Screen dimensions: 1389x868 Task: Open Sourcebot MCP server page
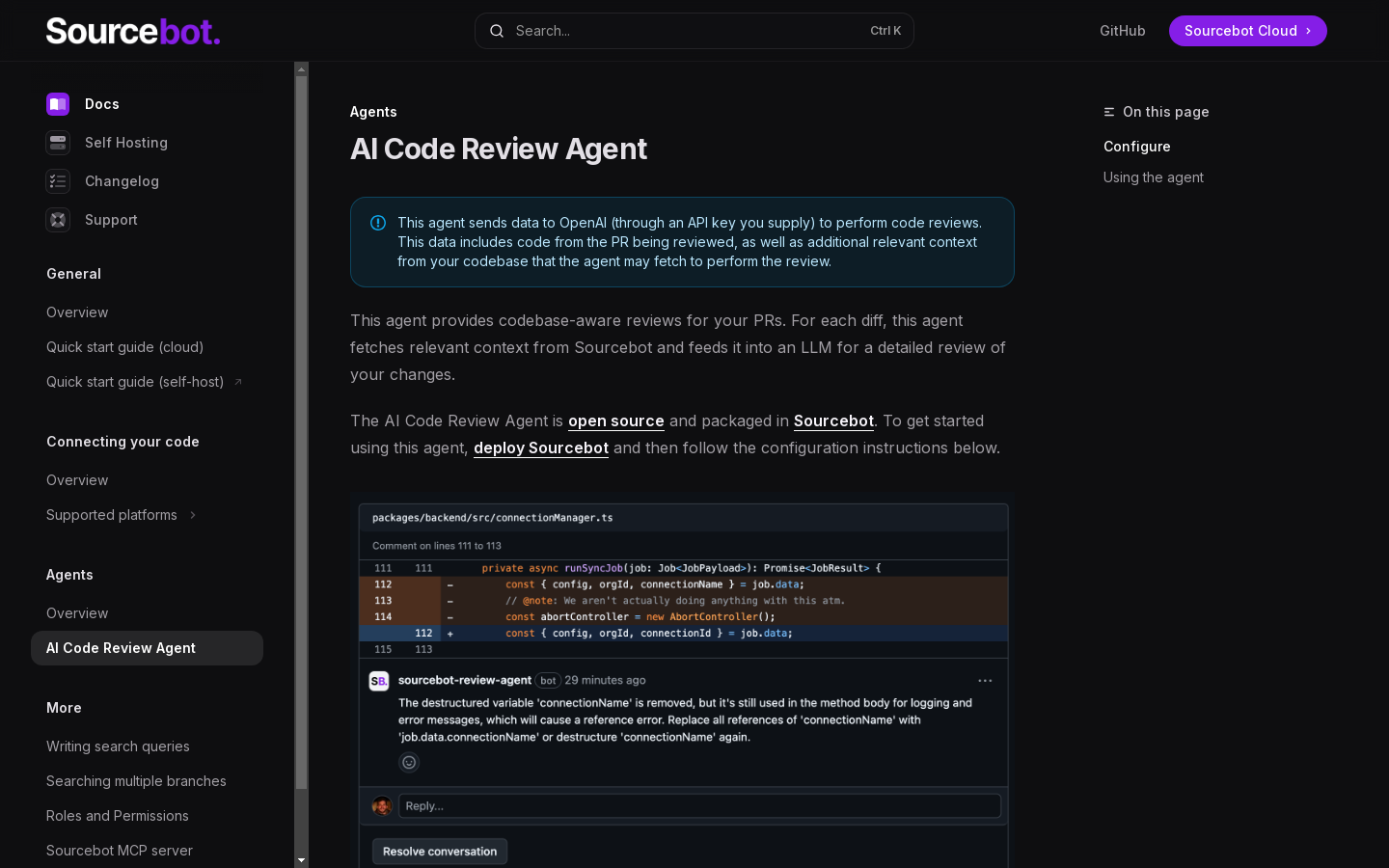(x=120, y=851)
